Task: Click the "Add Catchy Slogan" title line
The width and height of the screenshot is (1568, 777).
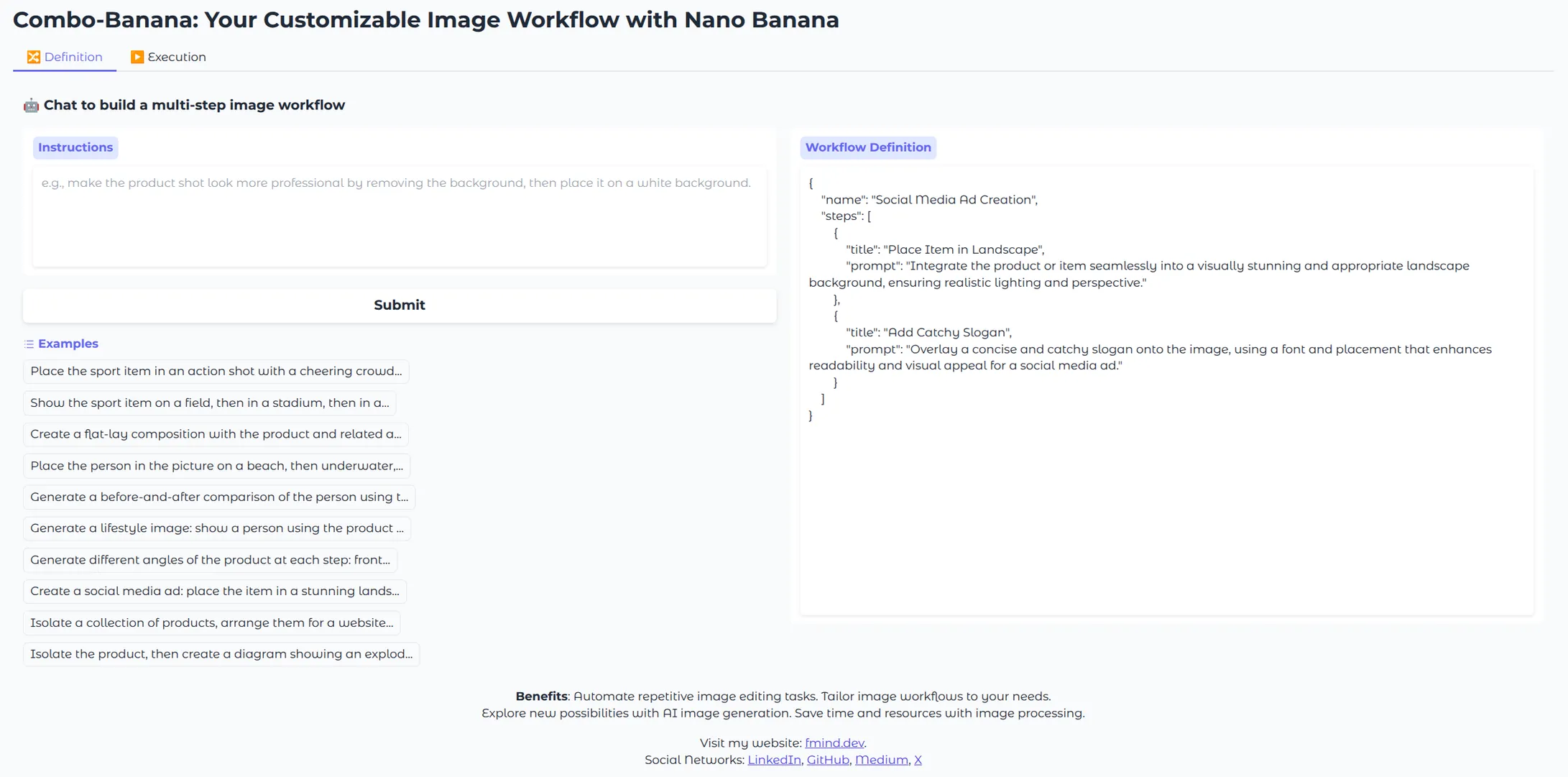Action: point(928,332)
